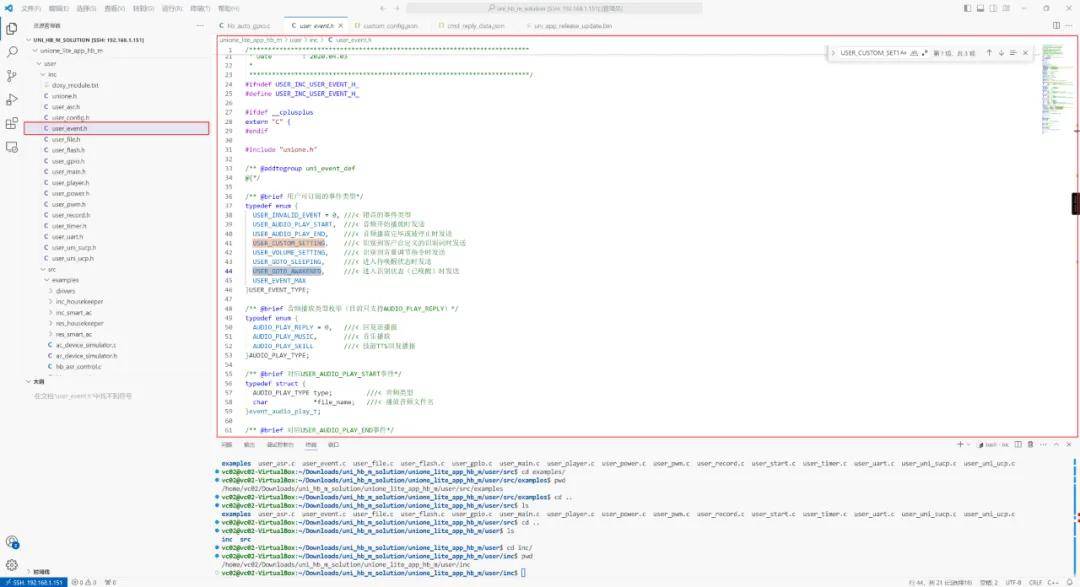Click the VS Code logo icon
This screenshot has height=587, width=1080.
[x=8, y=8]
